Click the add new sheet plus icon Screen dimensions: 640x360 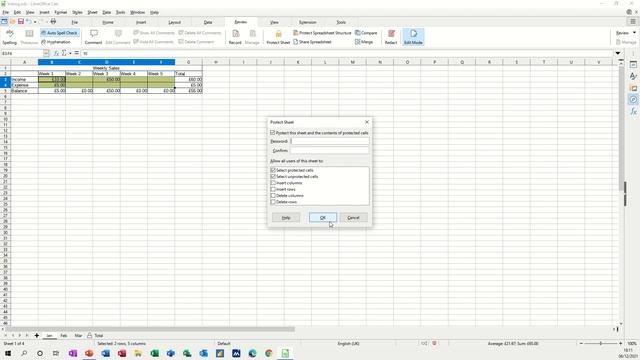[37, 336]
